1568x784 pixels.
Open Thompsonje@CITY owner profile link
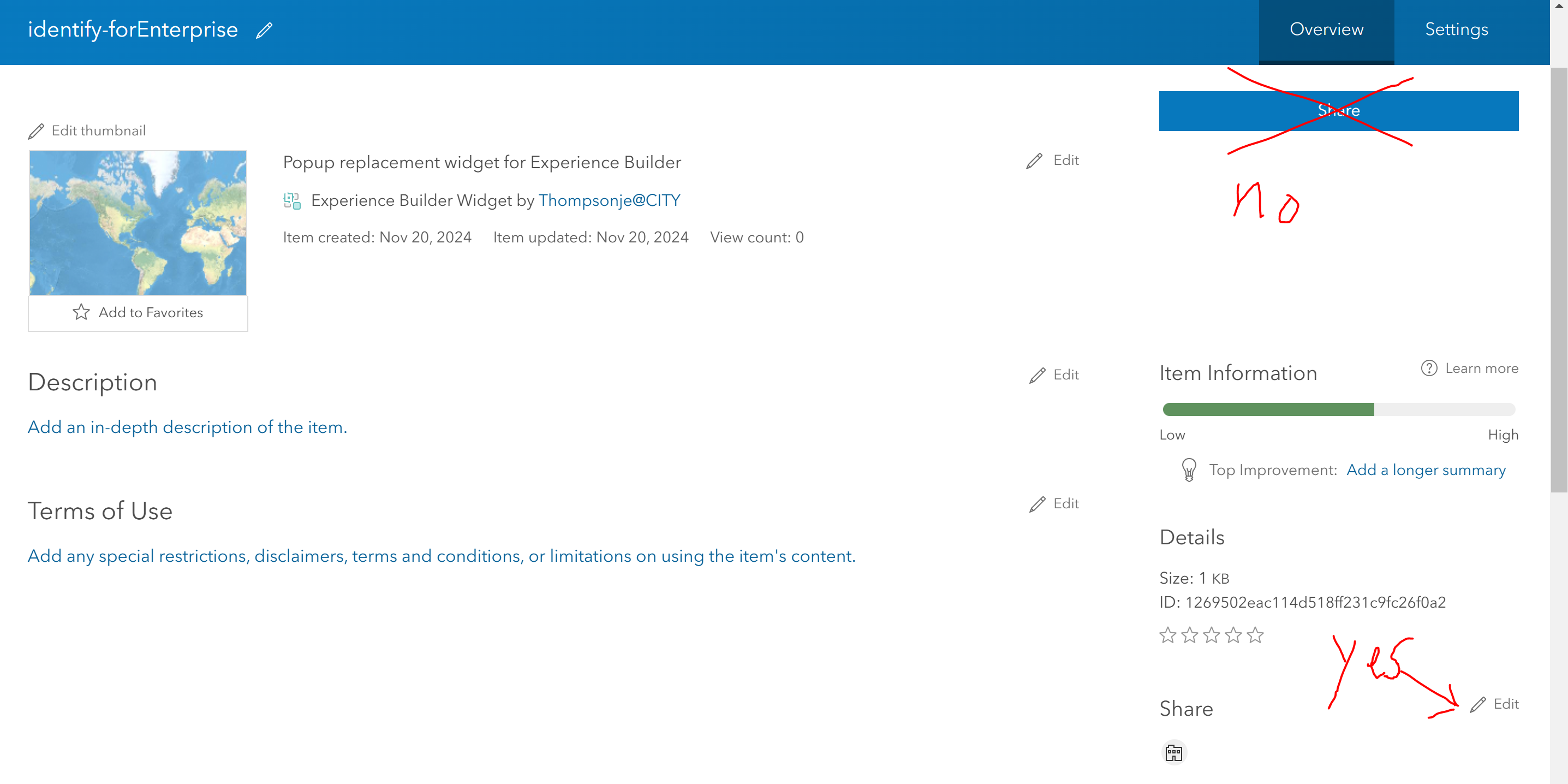(x=609, y=200)
